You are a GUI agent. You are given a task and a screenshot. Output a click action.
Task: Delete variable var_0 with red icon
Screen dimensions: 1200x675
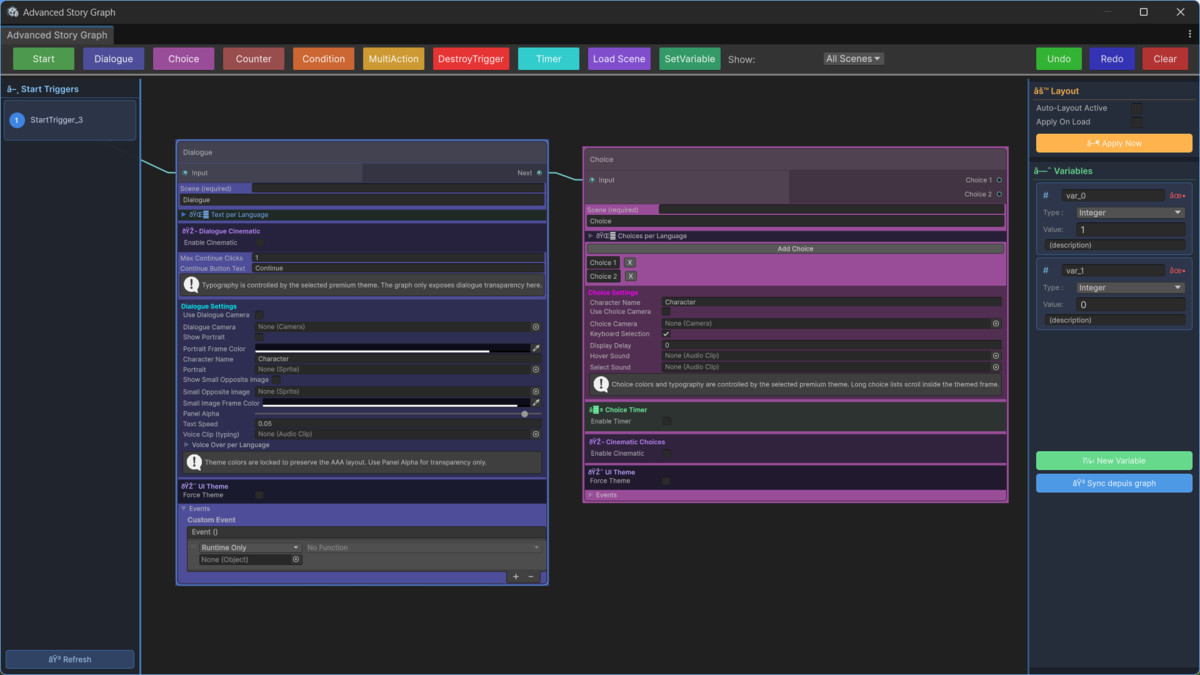click(x=1177, y=196)
